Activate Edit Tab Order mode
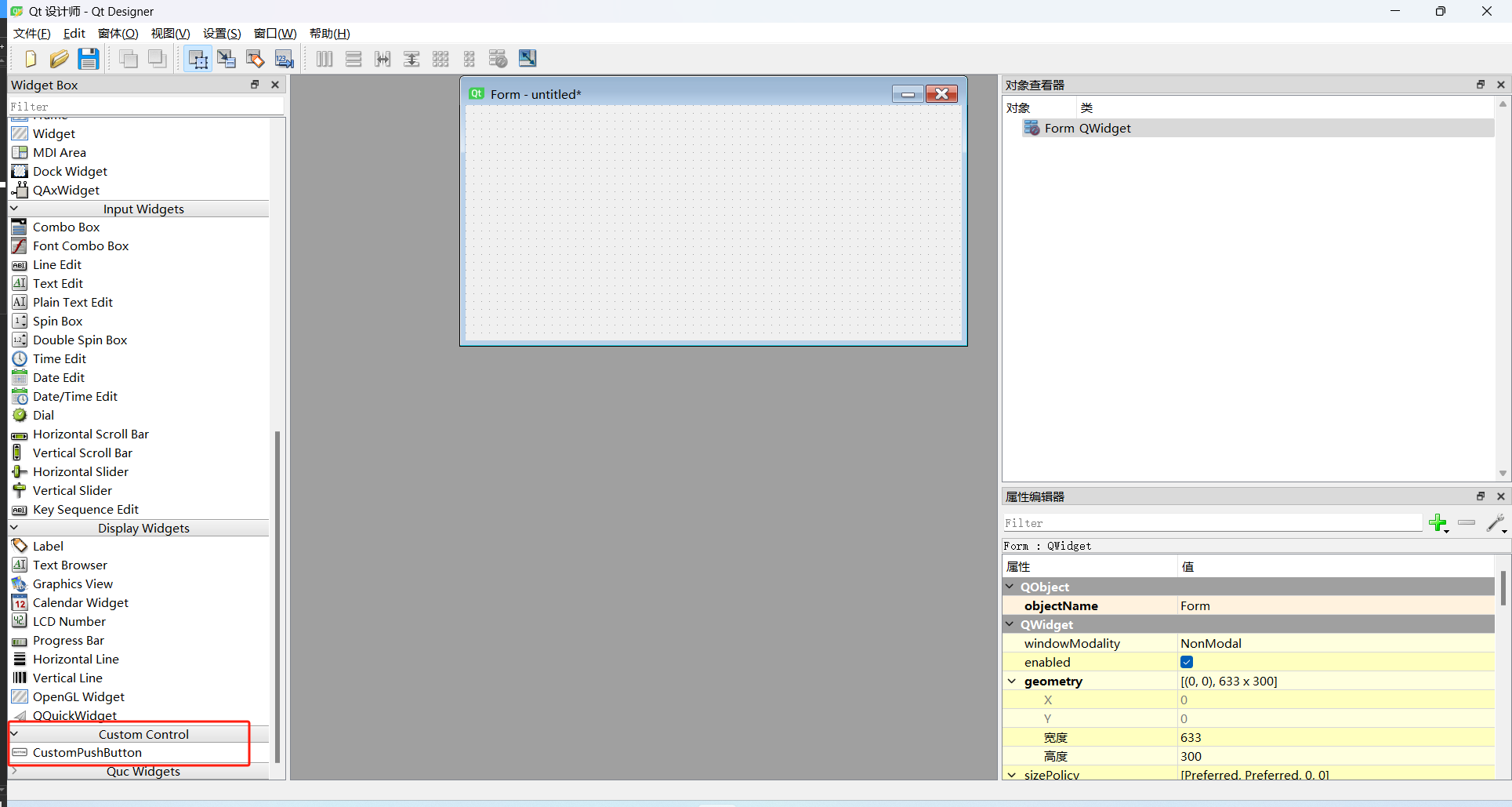The width and height of the screenshot is (1512, 807). point(284,59)
